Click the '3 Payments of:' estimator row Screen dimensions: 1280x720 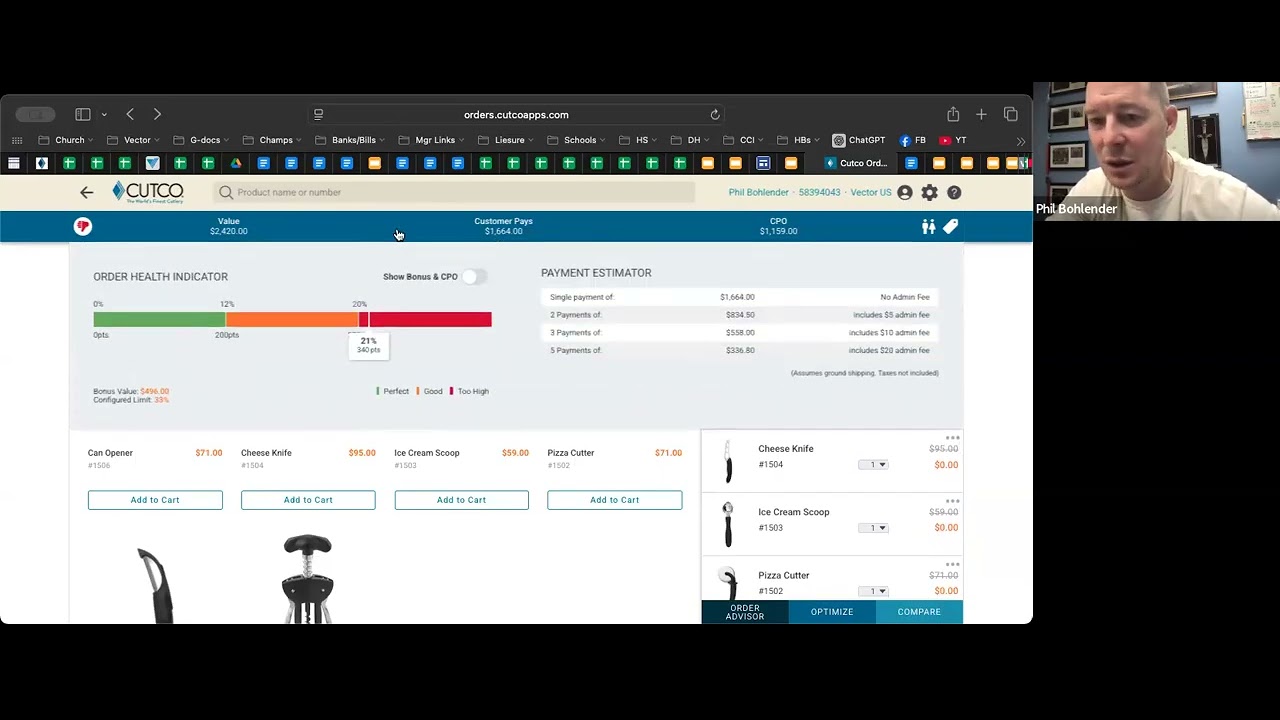pos(740,333)
